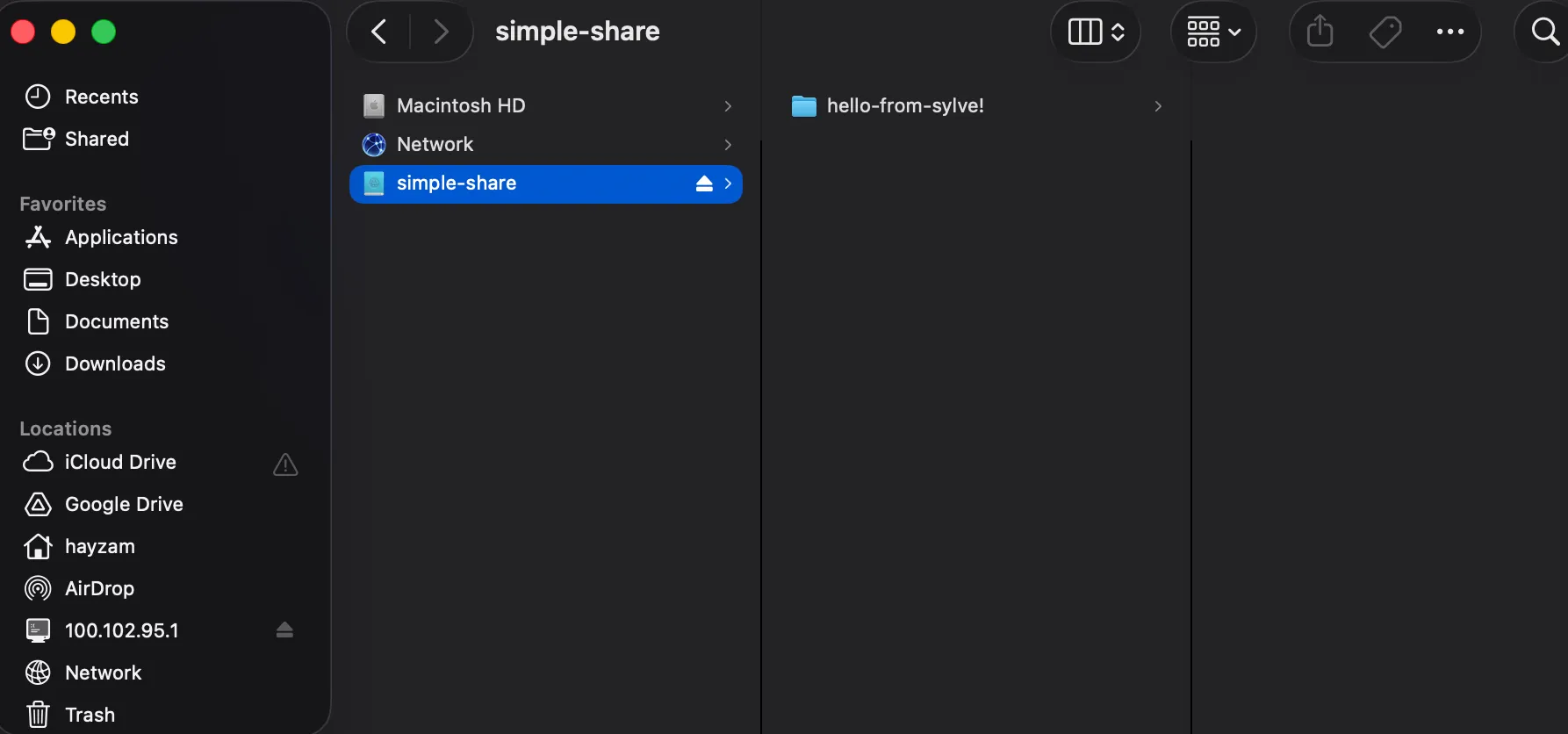Open the More actions ellipsis menu
Viewport: 1568px width, 734px height.
[1449, 32]
